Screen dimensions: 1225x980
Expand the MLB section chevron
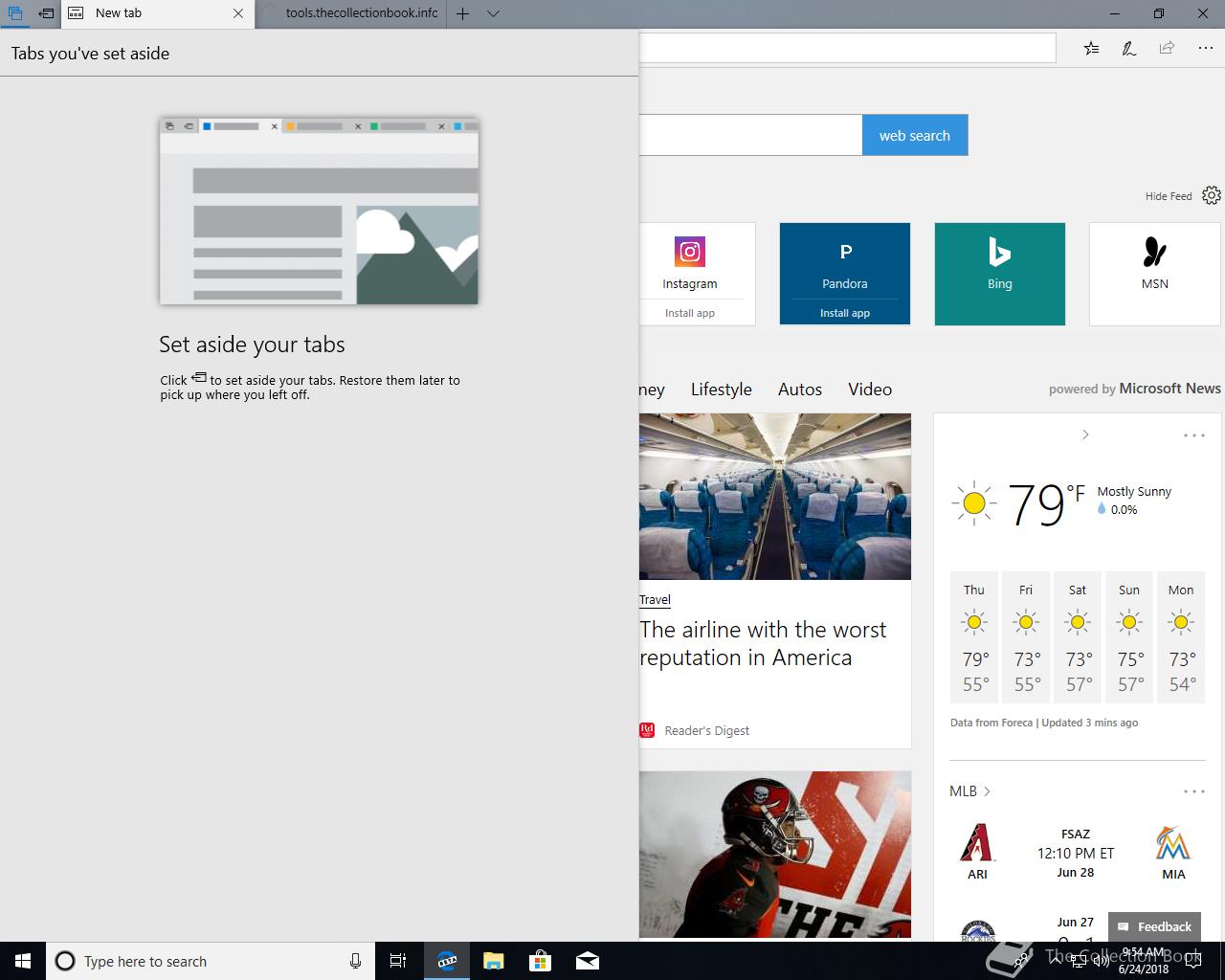click(987, 791)
